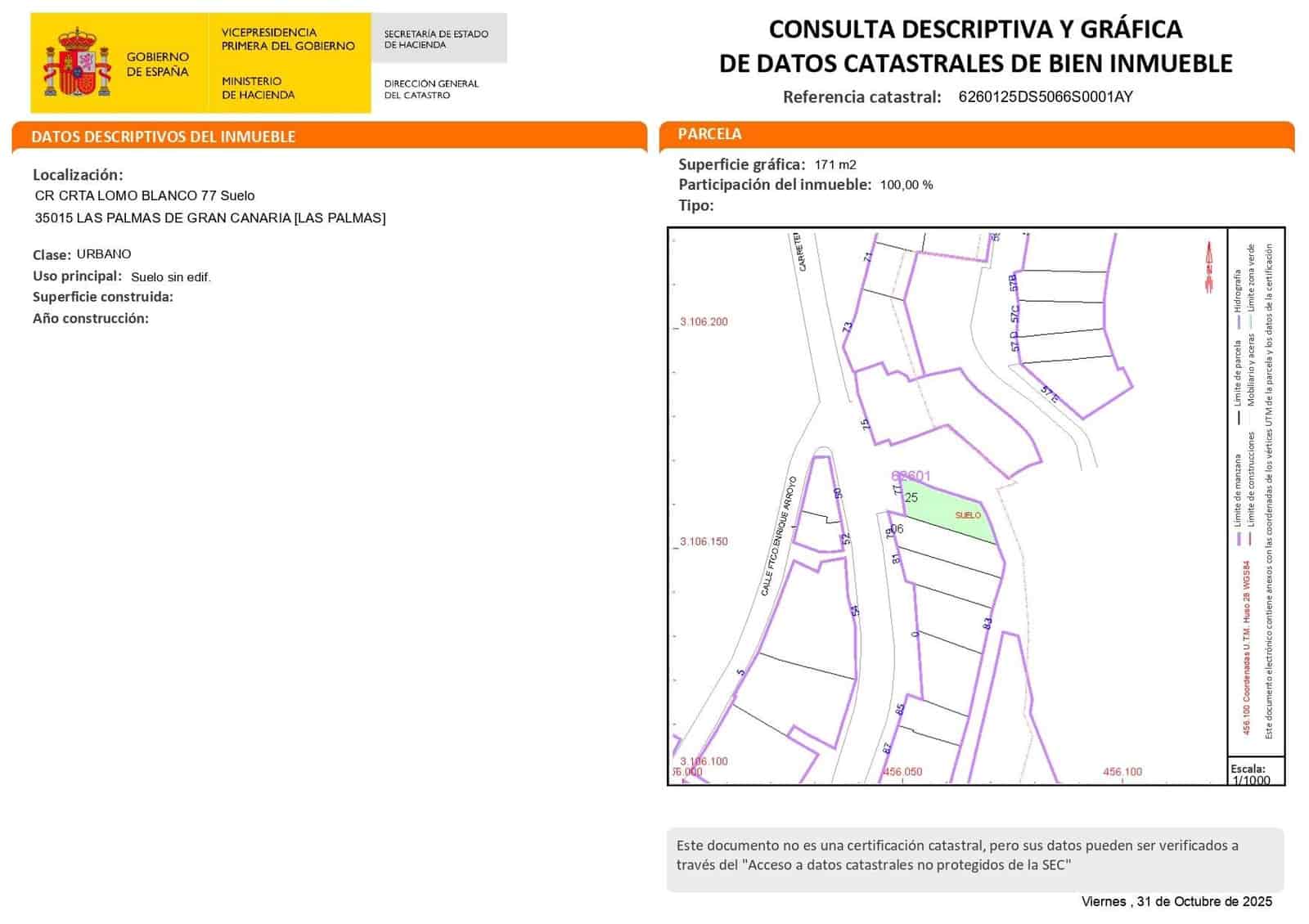The image size is (1309, 924).
Task: Click the Límite de construcciones legend symbol
Action: click(1250, 538)
